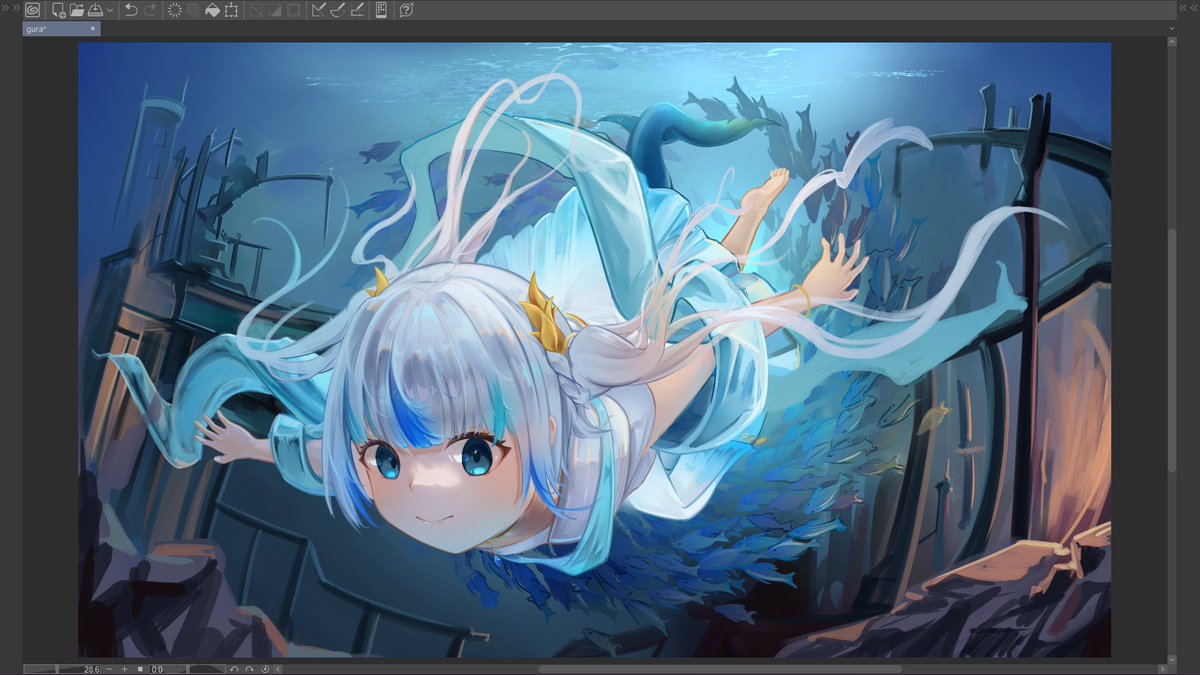Open smartphone connection icon
Viewport: 1200px width, 675px height.
(381, 10)
